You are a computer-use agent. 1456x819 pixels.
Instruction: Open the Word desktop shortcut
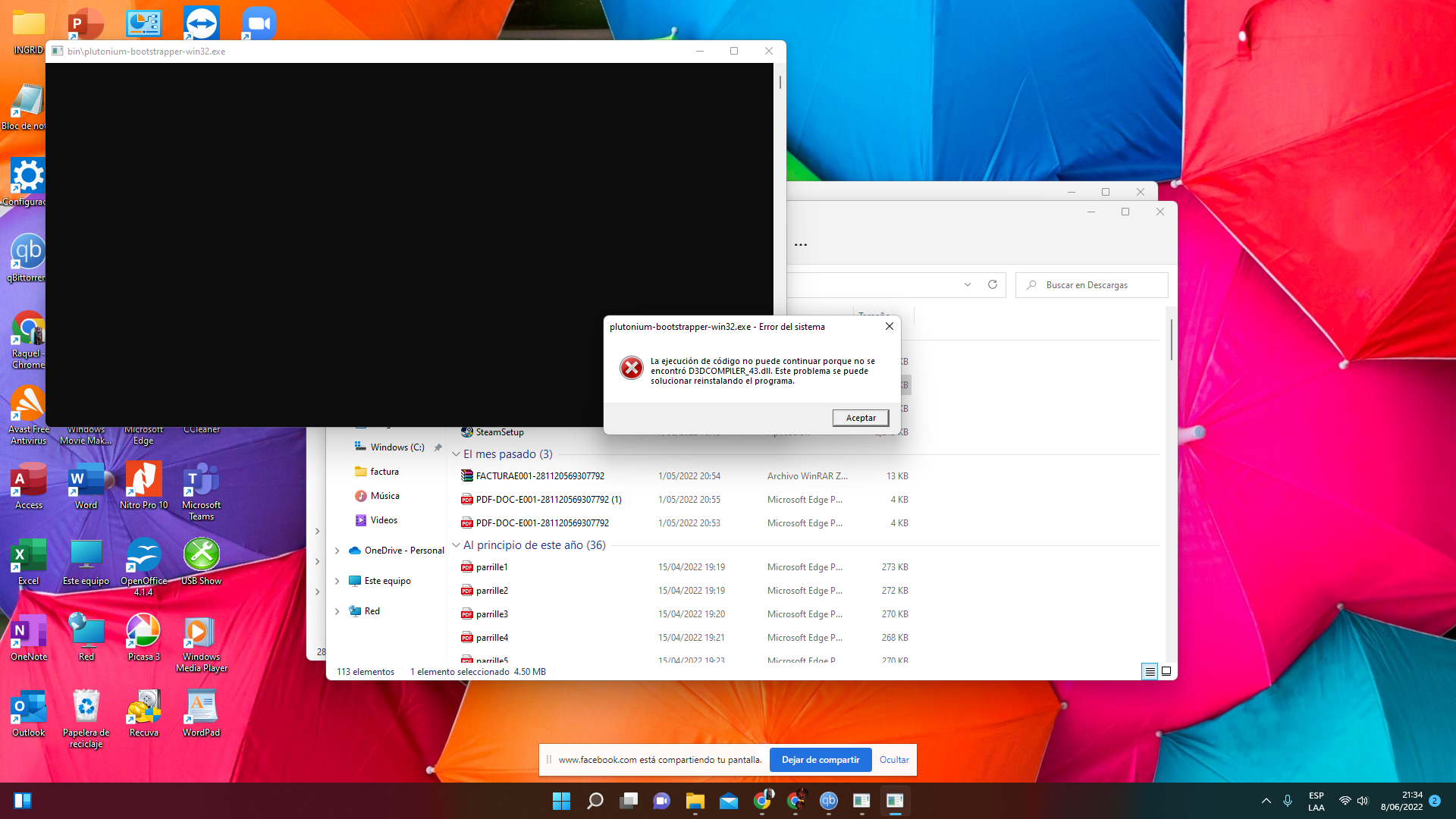tap(86, 487)
